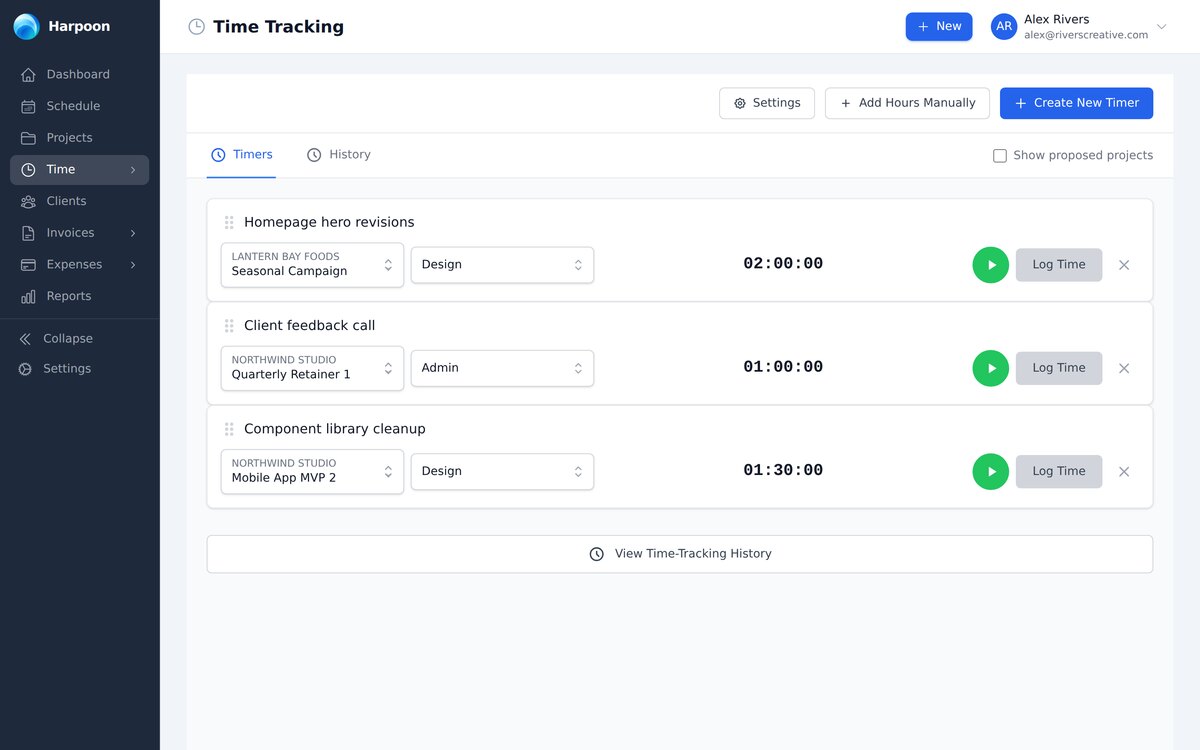Click the Time Tracking page heading

[x=278, y=27]
